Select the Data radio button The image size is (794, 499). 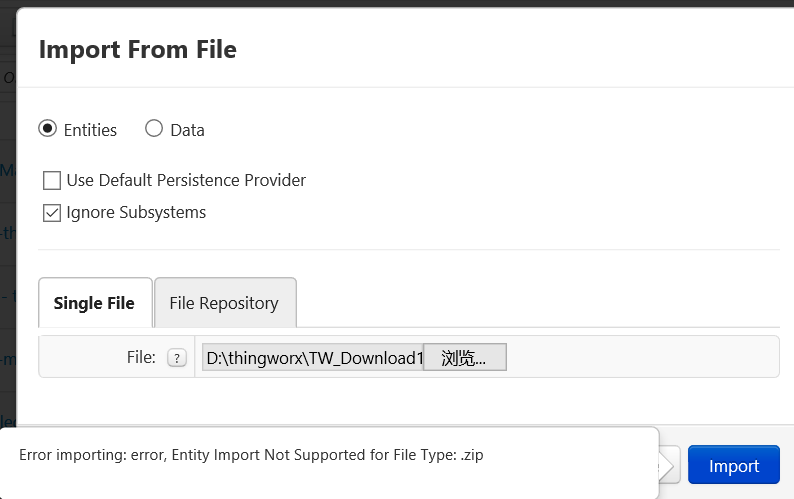coord(154,129)
